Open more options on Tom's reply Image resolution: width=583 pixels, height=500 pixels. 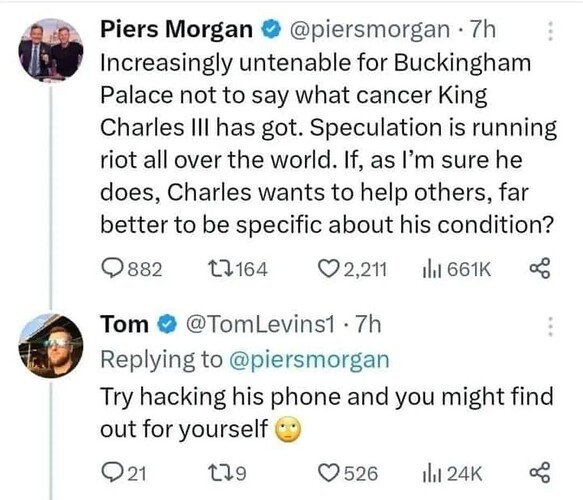coord(551,326)
